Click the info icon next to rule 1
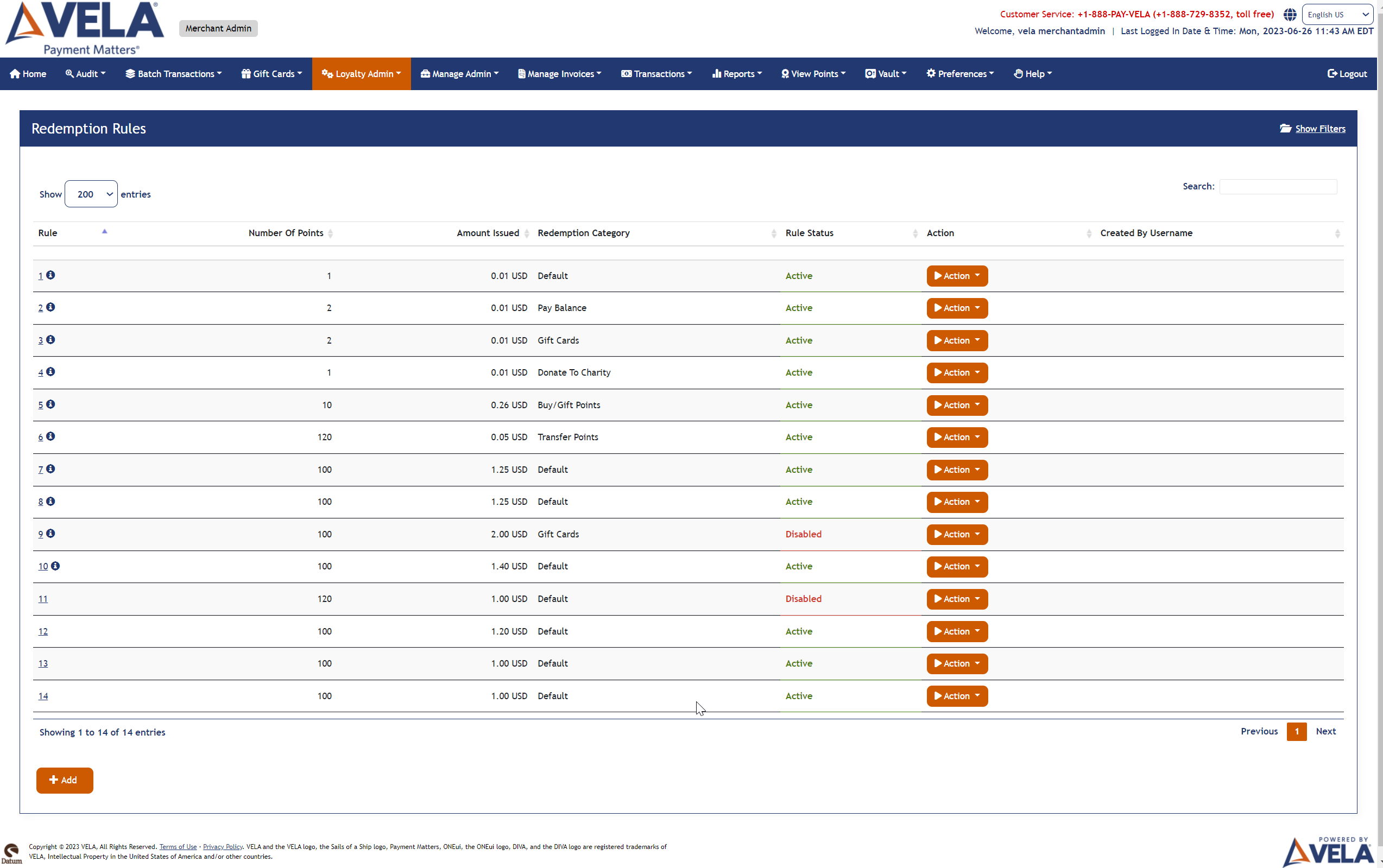 coord(50,275)
